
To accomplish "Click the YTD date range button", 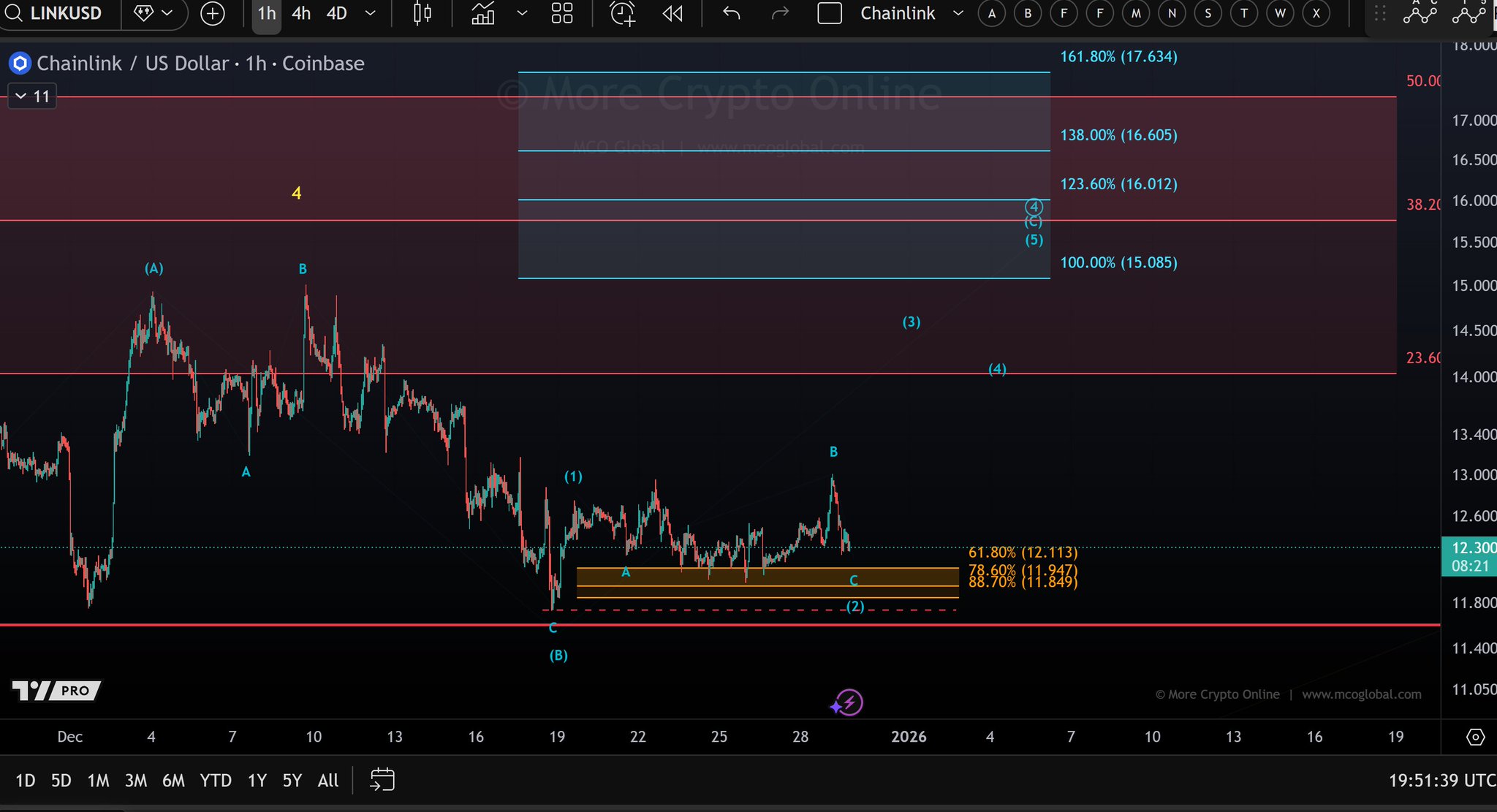I will [216, 781].
